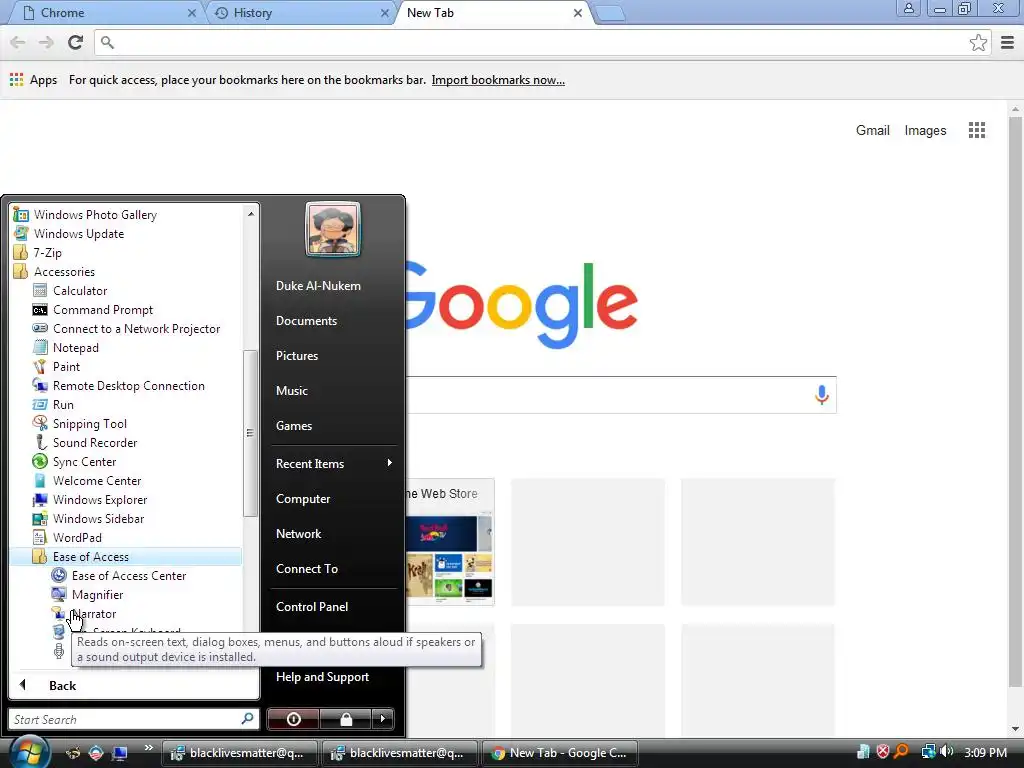
Task: Open Help and Support
Action: click(322, 677)
